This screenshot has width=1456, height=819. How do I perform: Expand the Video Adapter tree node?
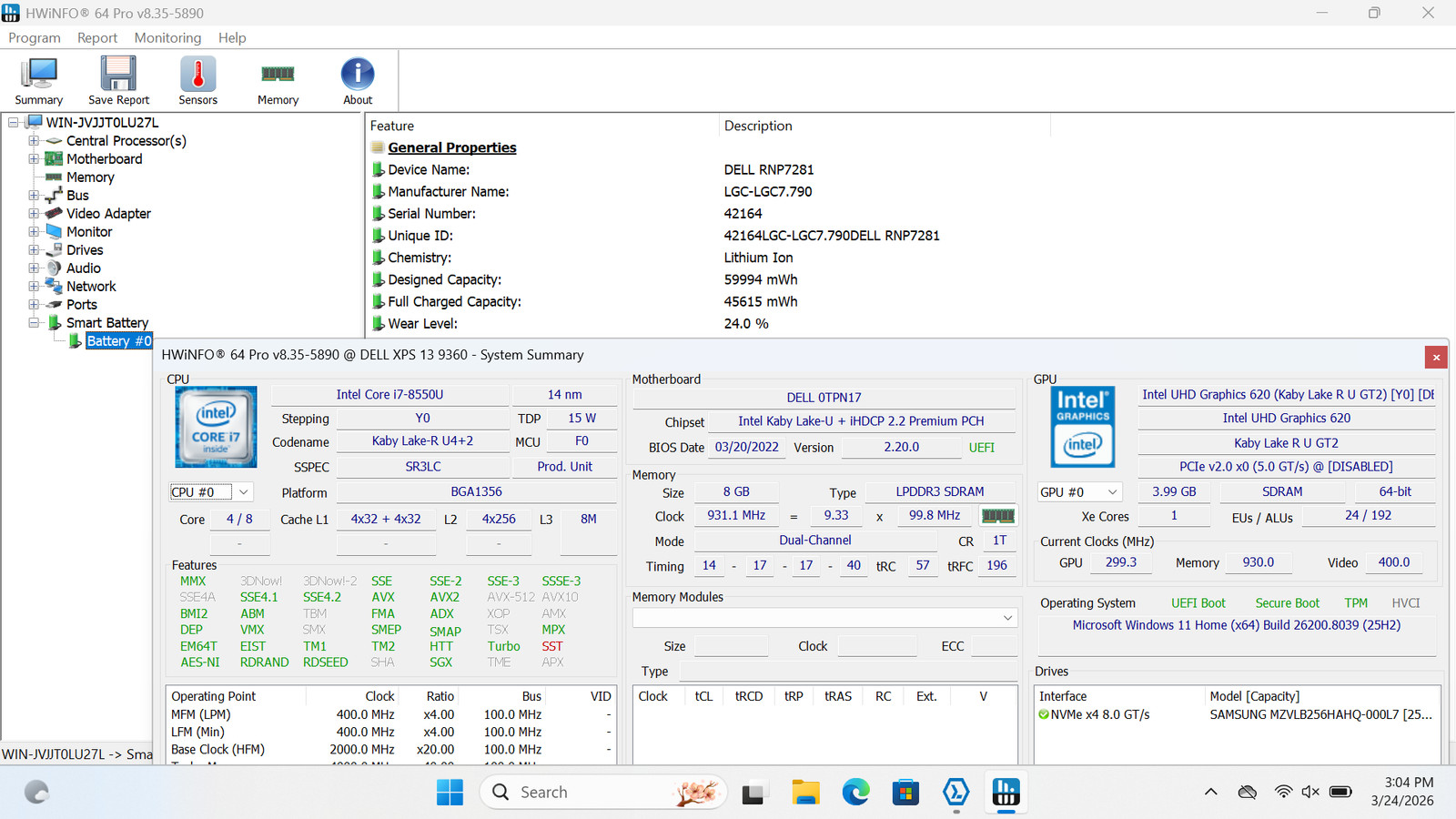(x=34, y=213)
